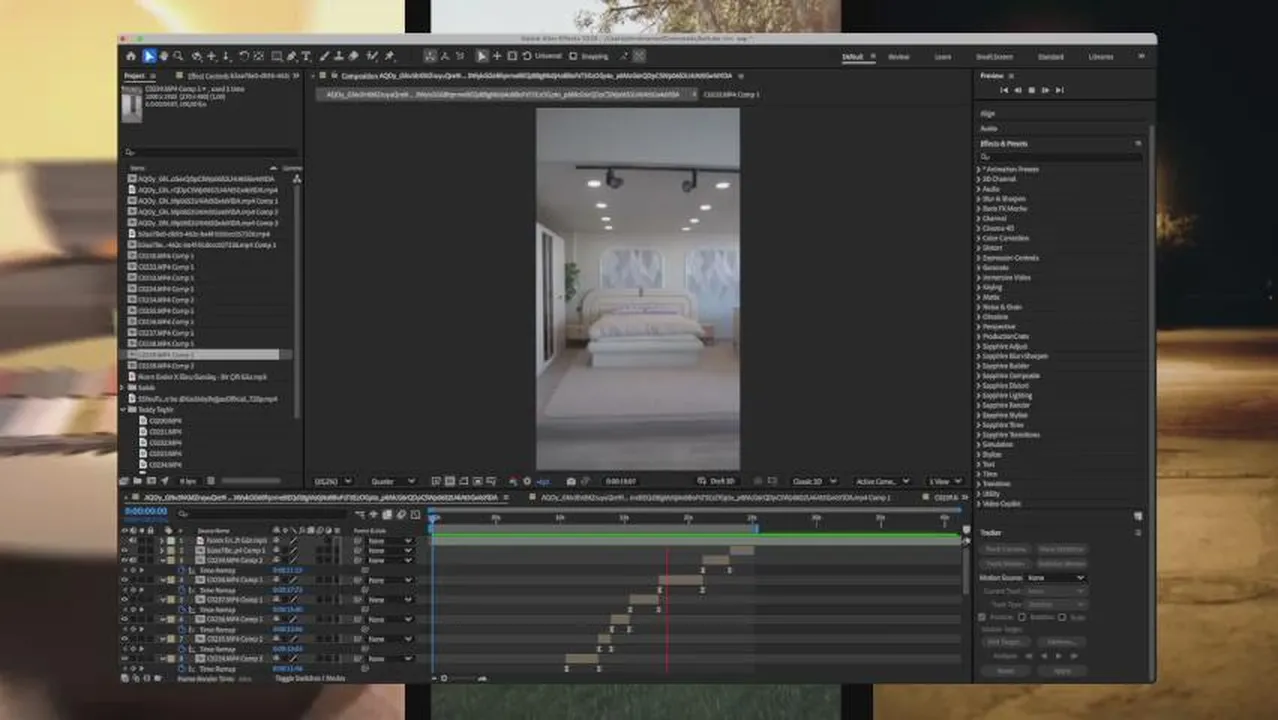This screenshot has width=1278, height=720.
Task: Hide timeline layer 6 with its eye icon
Action: tap(125, 619)
